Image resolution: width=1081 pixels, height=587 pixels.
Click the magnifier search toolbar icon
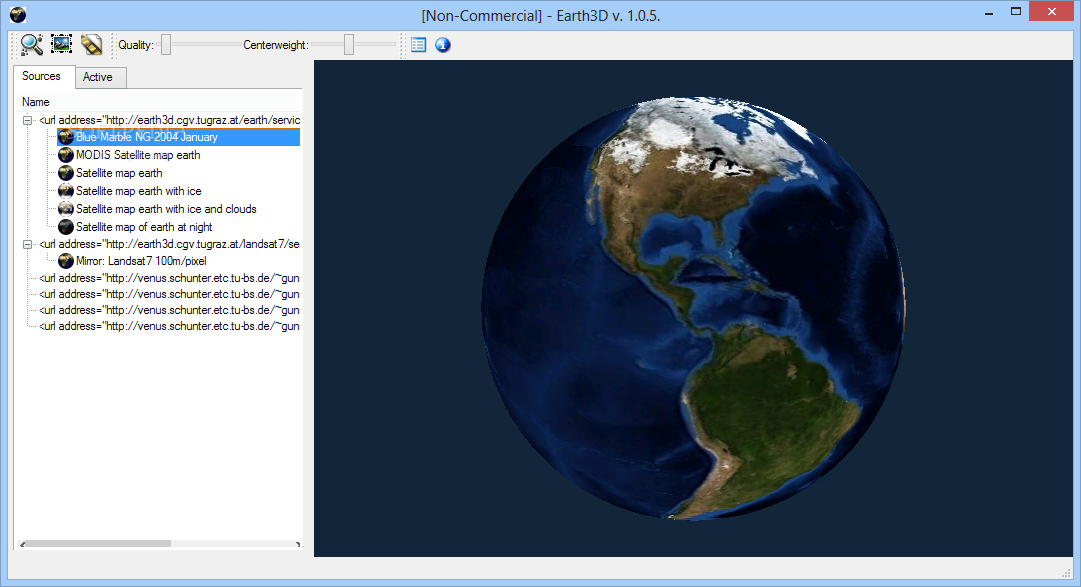[x=31, y=45]
